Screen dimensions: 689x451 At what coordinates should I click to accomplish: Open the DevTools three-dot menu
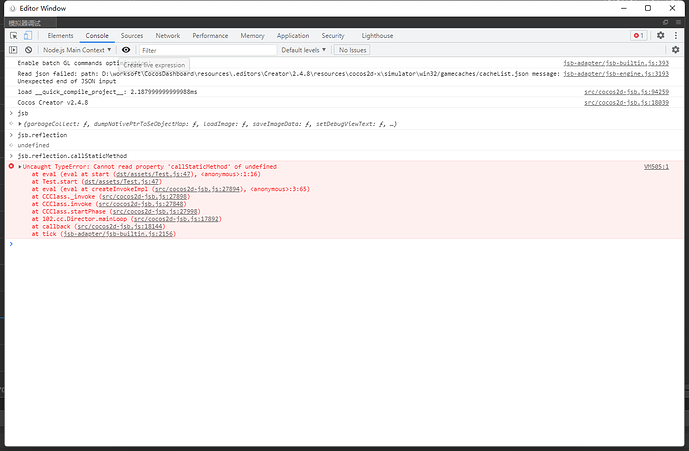[676, 35]
